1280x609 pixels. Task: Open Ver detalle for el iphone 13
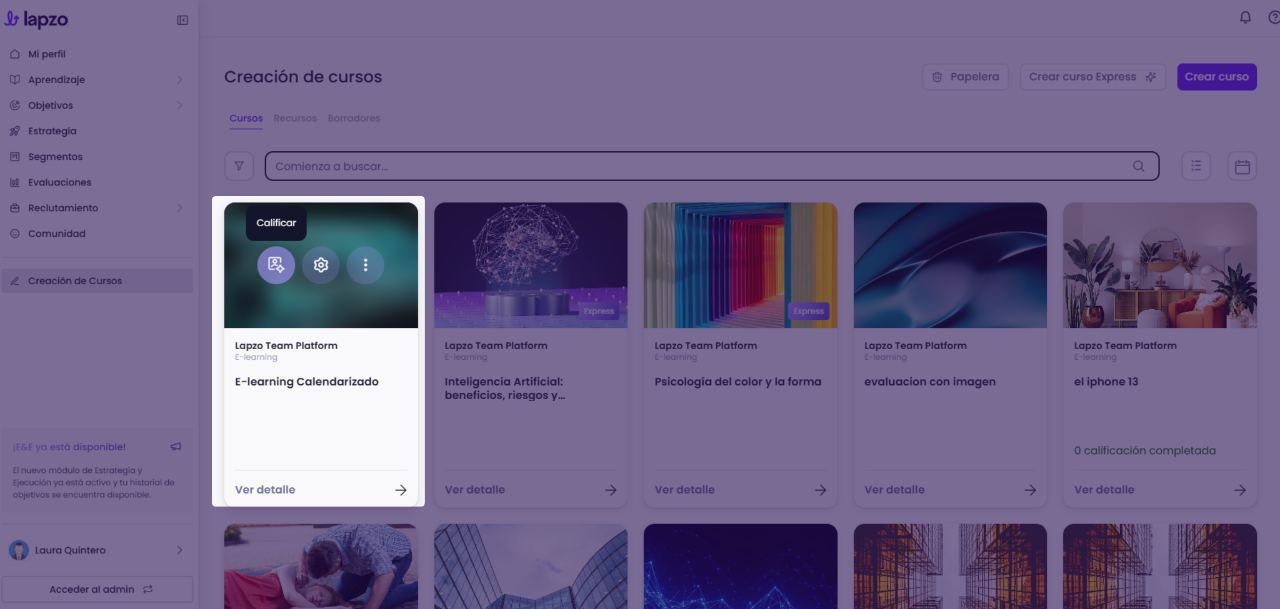point(1104,490)
